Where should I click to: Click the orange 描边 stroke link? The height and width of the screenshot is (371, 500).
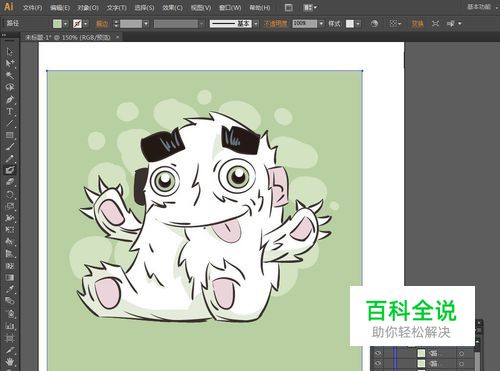pyautogui.click(x=102, y=24)
